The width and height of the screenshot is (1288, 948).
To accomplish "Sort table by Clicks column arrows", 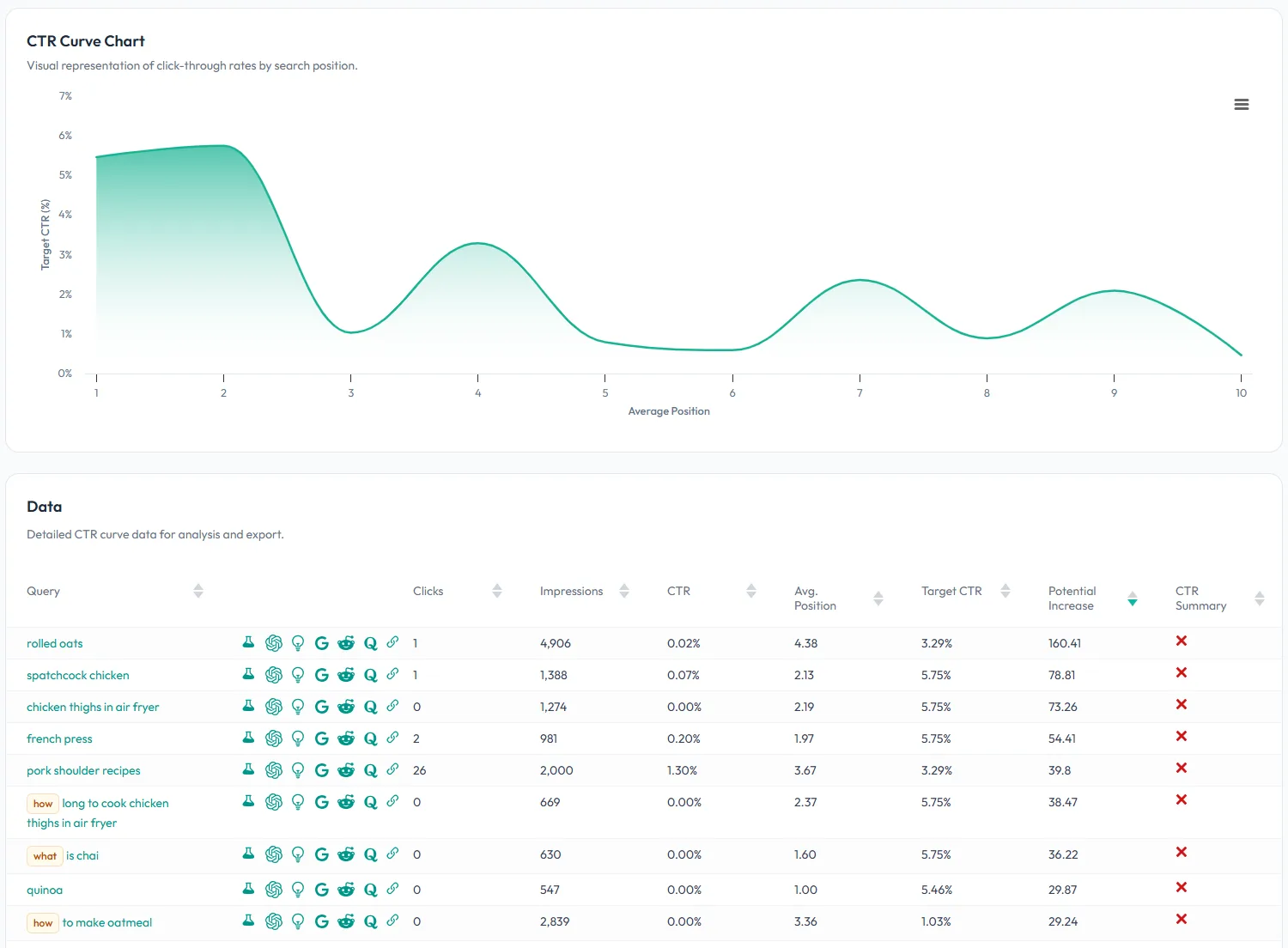I will (496, 591).
